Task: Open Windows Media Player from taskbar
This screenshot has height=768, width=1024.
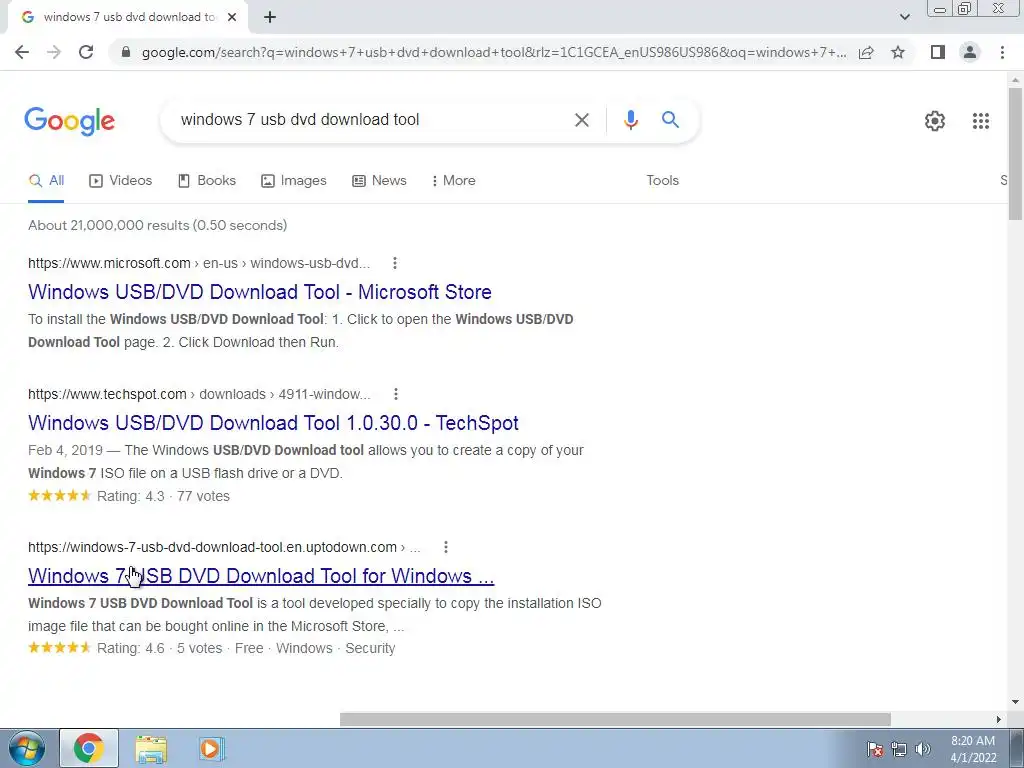Action: click(x=211, y=749)
